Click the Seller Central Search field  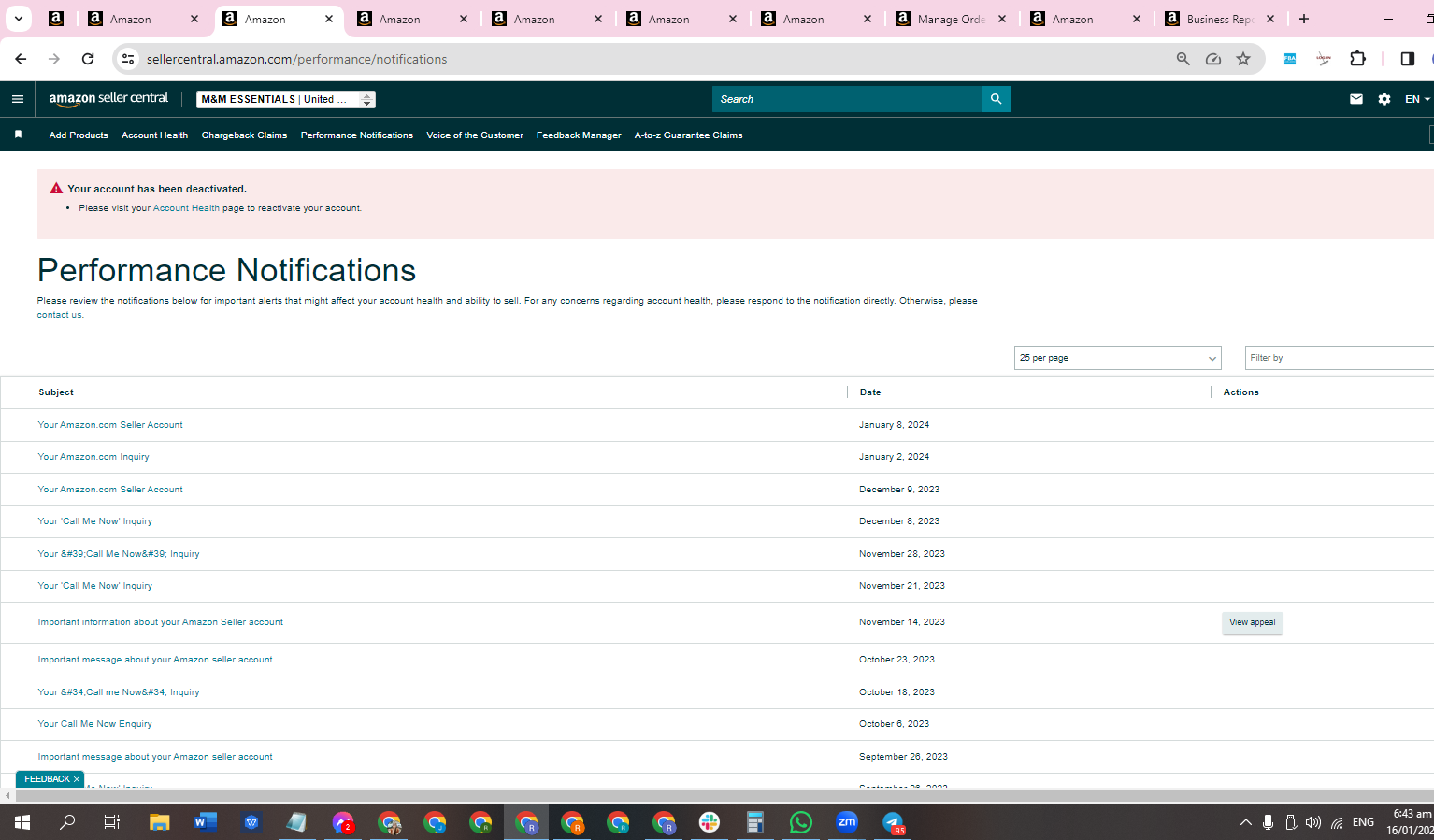click(x=847, y=99)
